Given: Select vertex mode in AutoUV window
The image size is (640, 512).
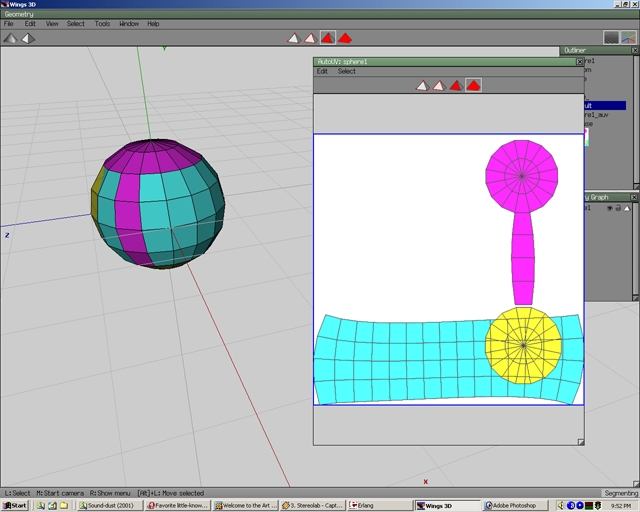Looking at the screenshot, I should pyautogui.click(x=422, y=85).
